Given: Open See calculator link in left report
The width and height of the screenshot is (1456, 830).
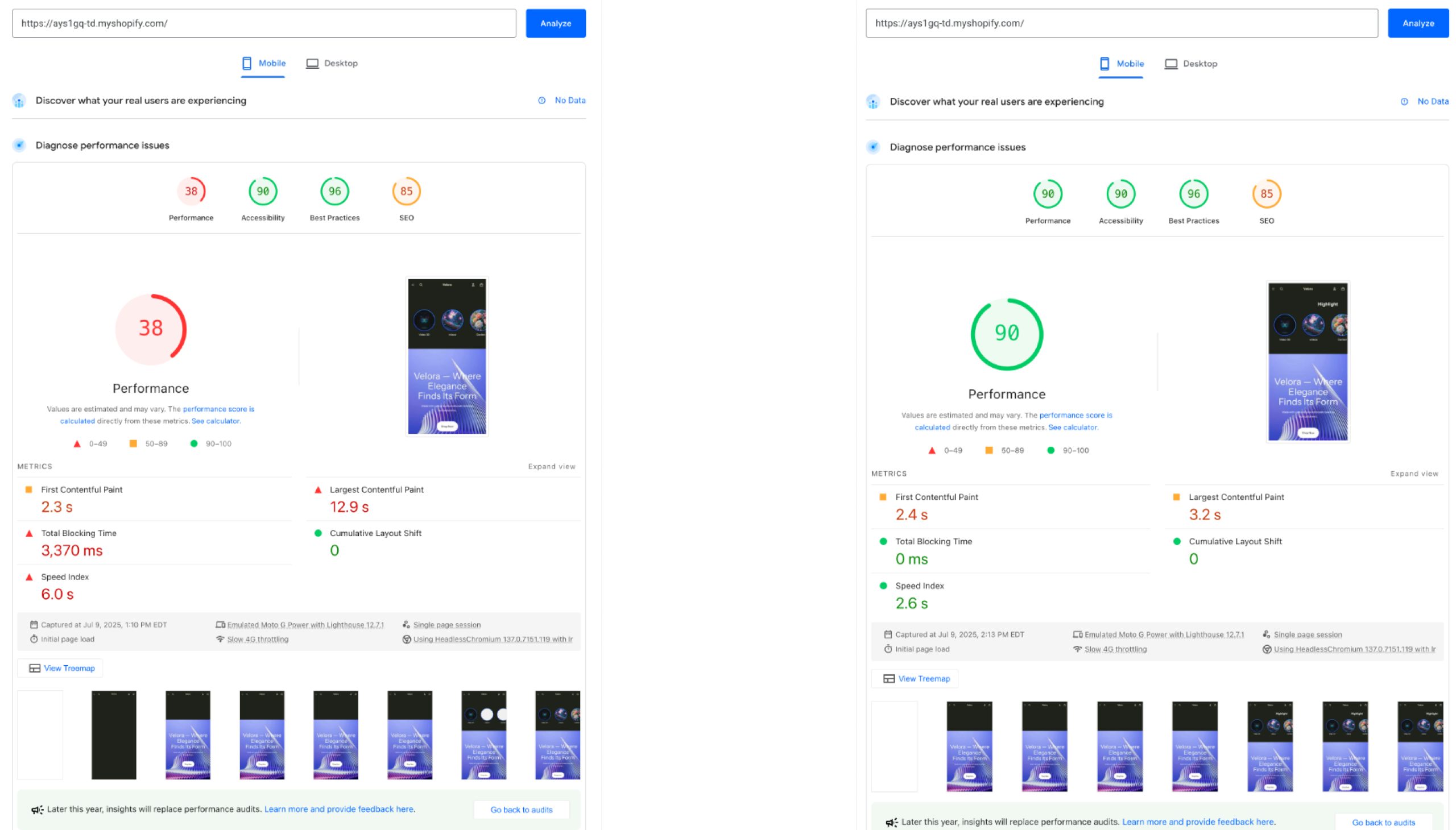Looking at the screenshot, I should click(x=216, y=421).
